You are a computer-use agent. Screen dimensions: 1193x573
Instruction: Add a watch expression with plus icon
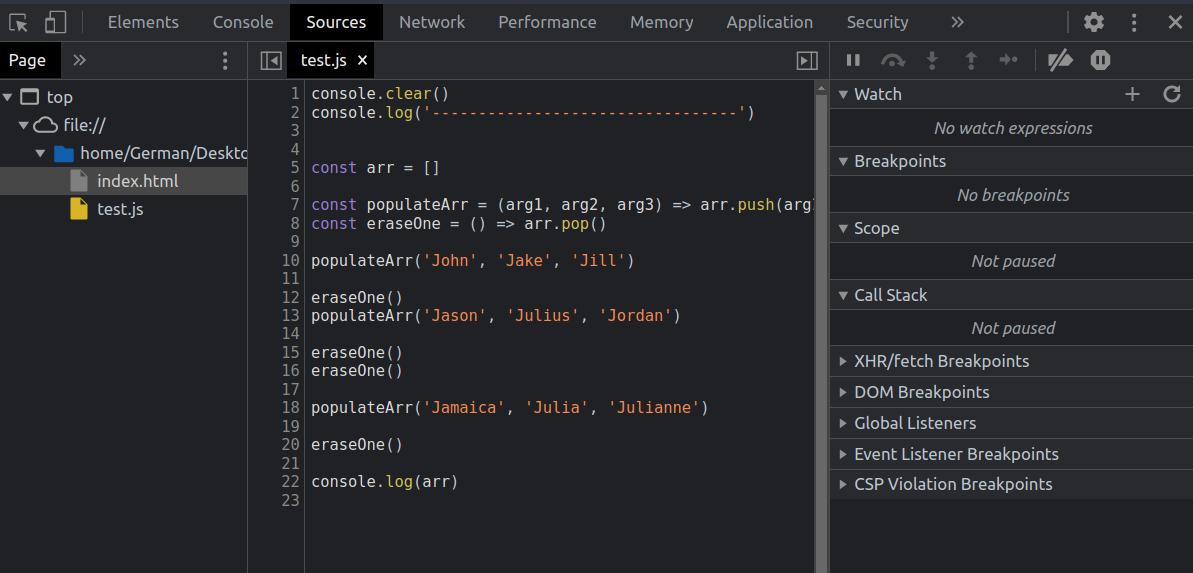click(x=1132, y=94)
